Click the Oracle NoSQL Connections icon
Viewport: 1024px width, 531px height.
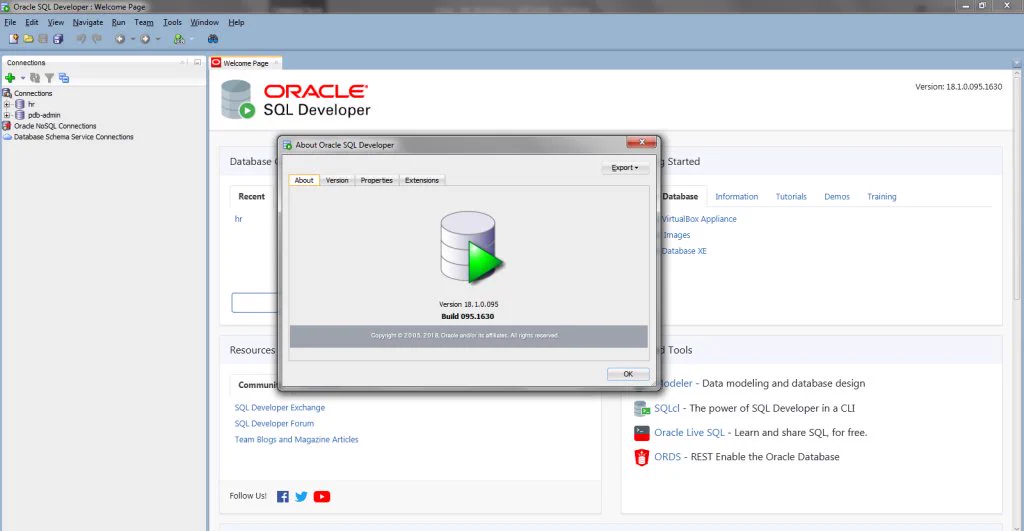click(x=7, y=126)
